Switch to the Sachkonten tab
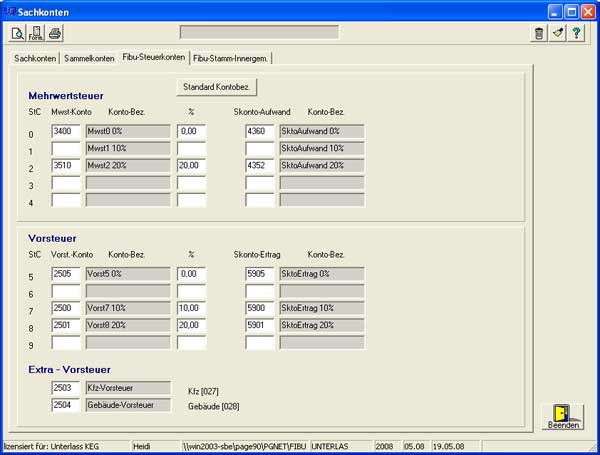This screenshot has width=600, height=455. [35, 59]
